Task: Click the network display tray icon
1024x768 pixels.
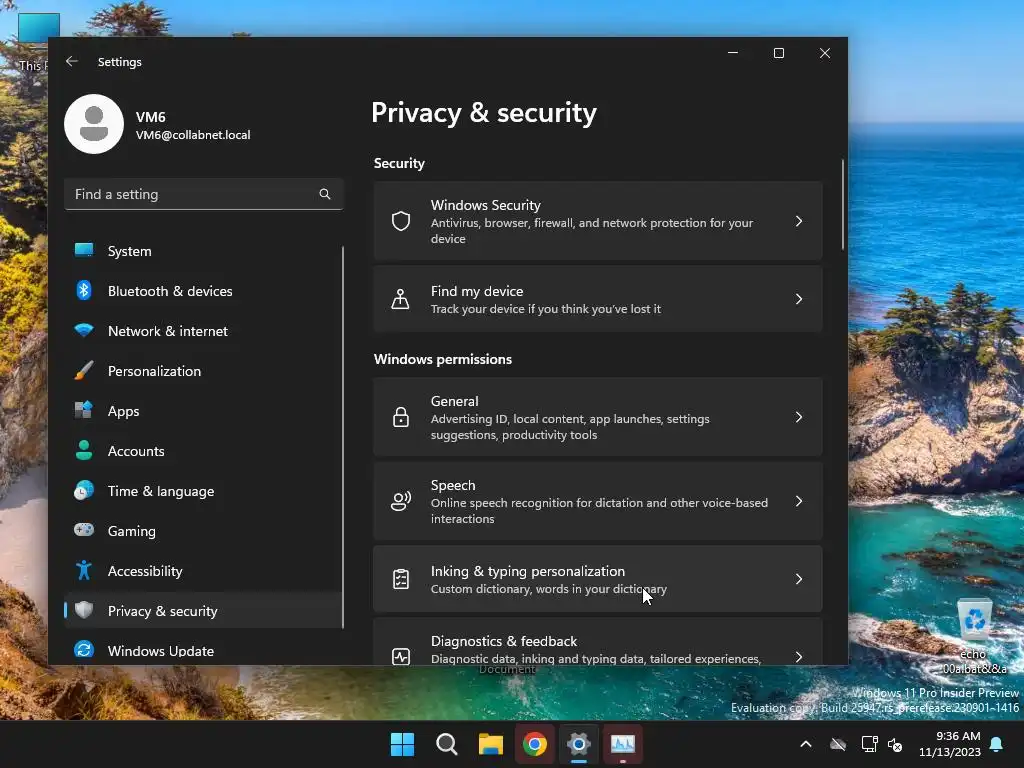Action: click(869, 744)
